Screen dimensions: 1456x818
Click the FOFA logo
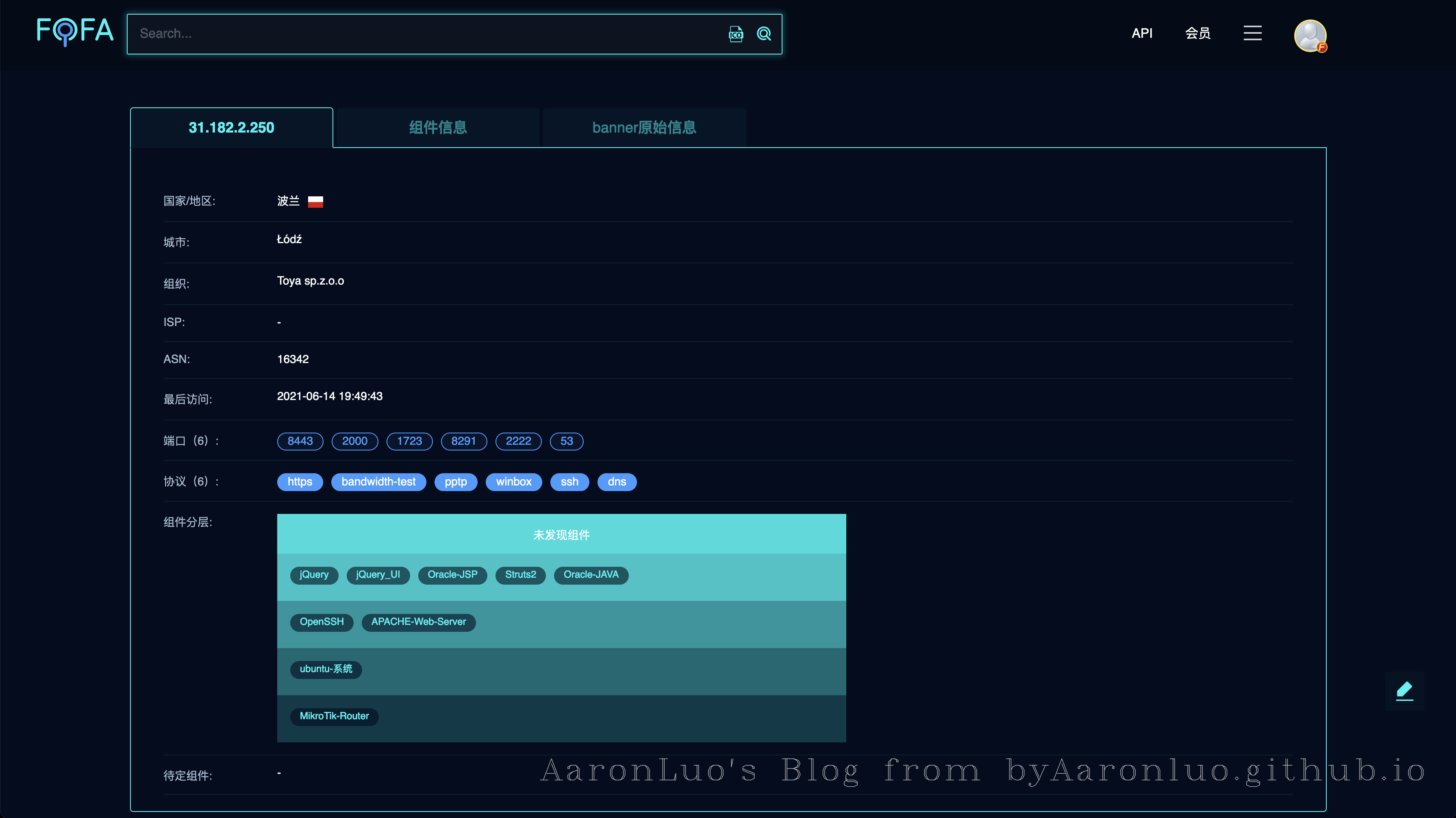coord(75,32)
